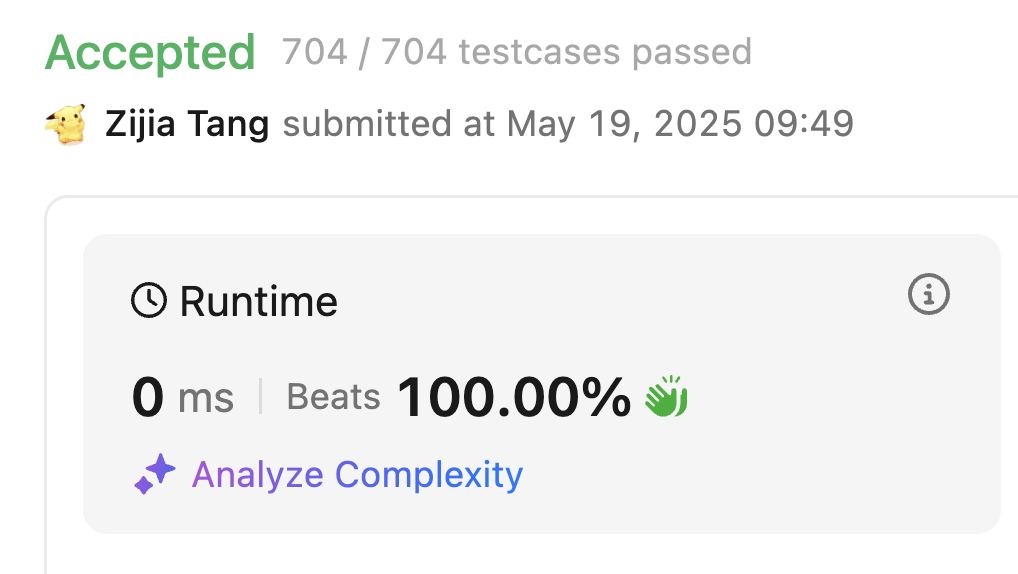Click the purple sparkle icon by Analyze Complexity

coord(155,474)
